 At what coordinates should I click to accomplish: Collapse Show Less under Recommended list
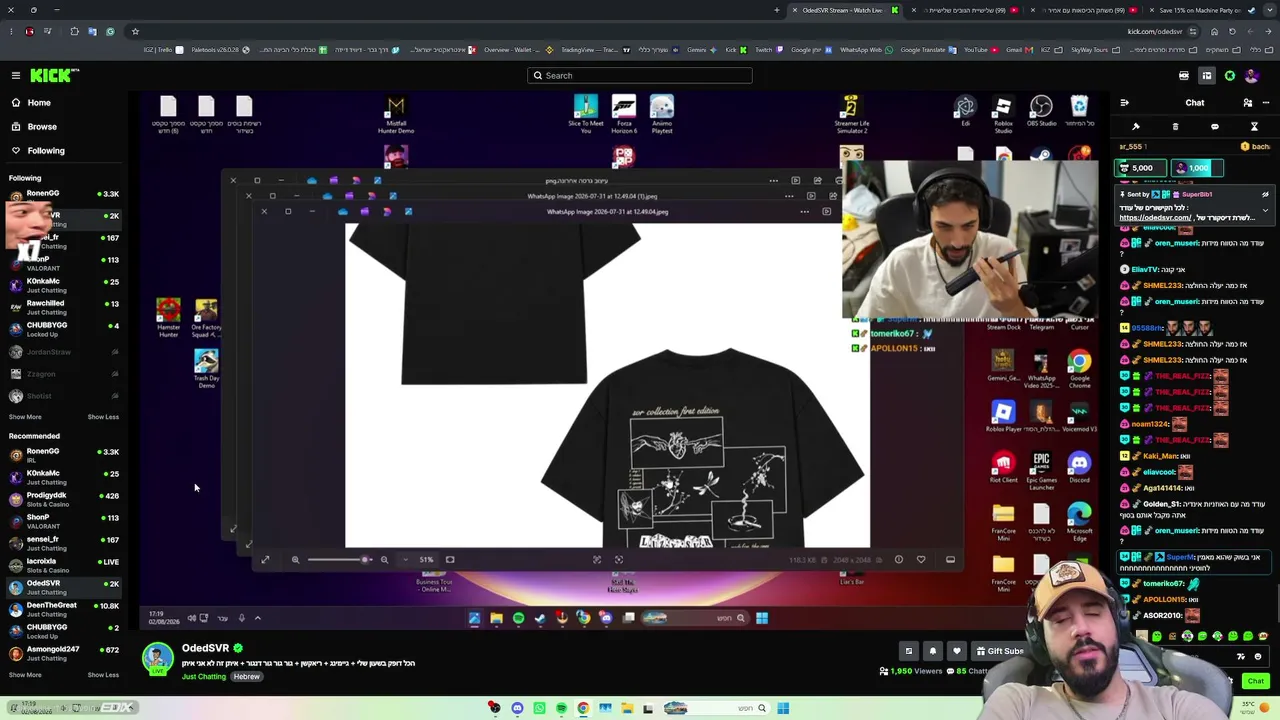[x=103, y=675]
